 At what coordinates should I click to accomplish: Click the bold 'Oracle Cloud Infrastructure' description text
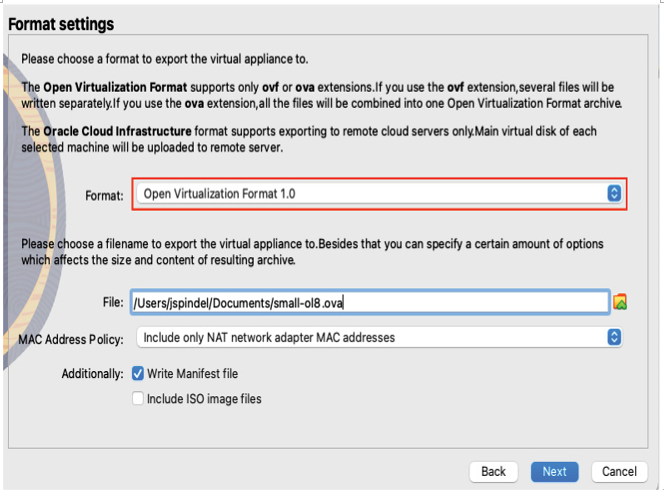click(x=117, y=131)
